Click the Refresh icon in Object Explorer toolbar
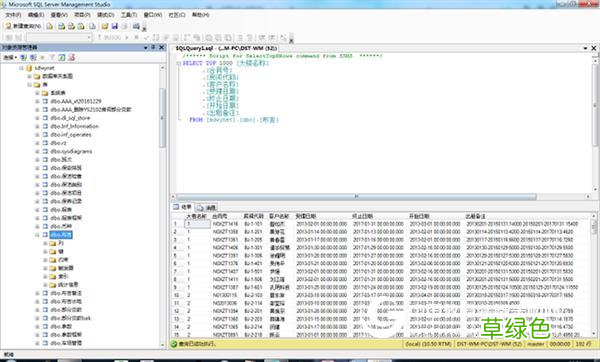The width and height of the screenshot is (600, 362). [62, 57]
